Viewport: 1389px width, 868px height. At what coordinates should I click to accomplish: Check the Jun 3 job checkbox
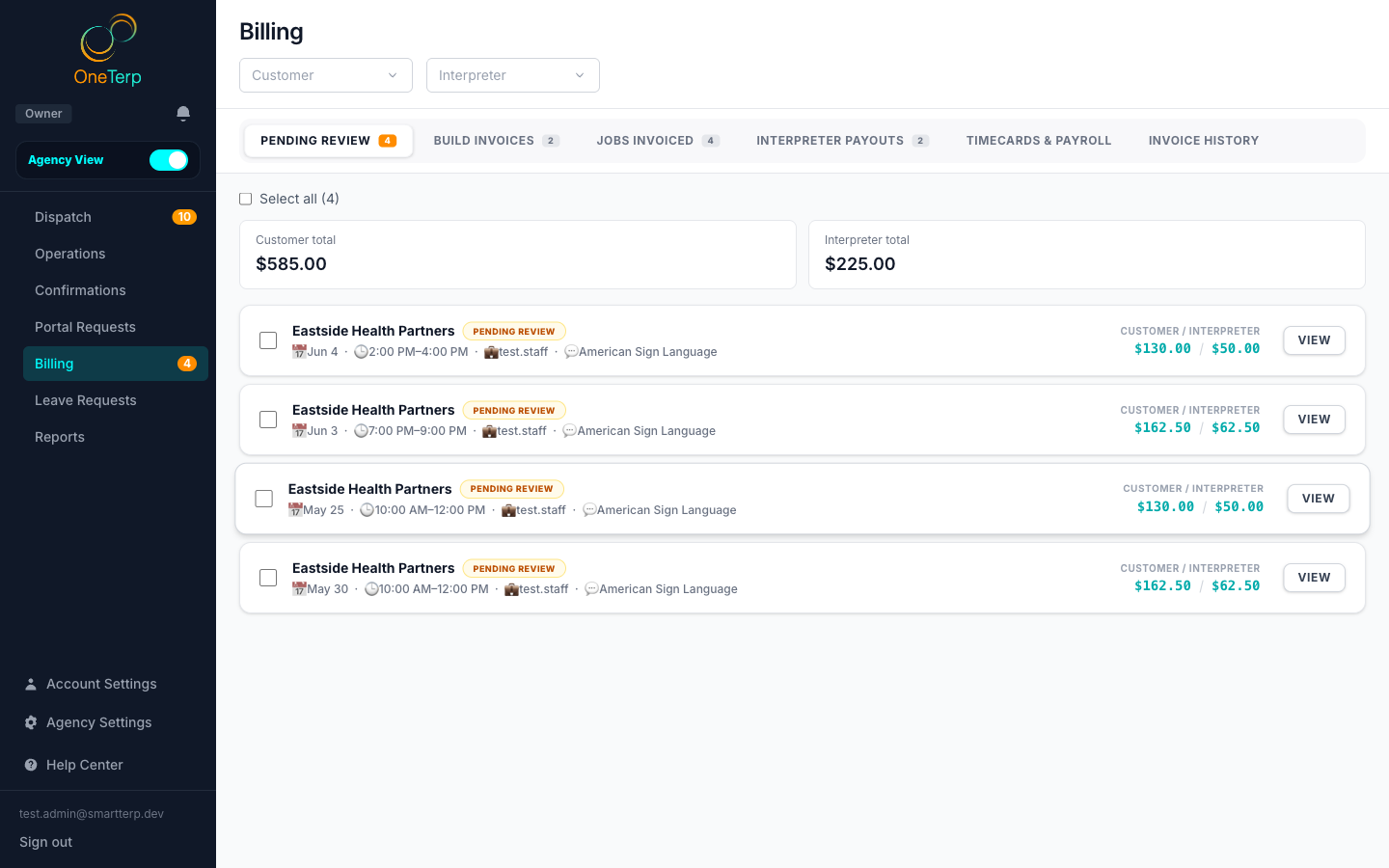[268, 420]
